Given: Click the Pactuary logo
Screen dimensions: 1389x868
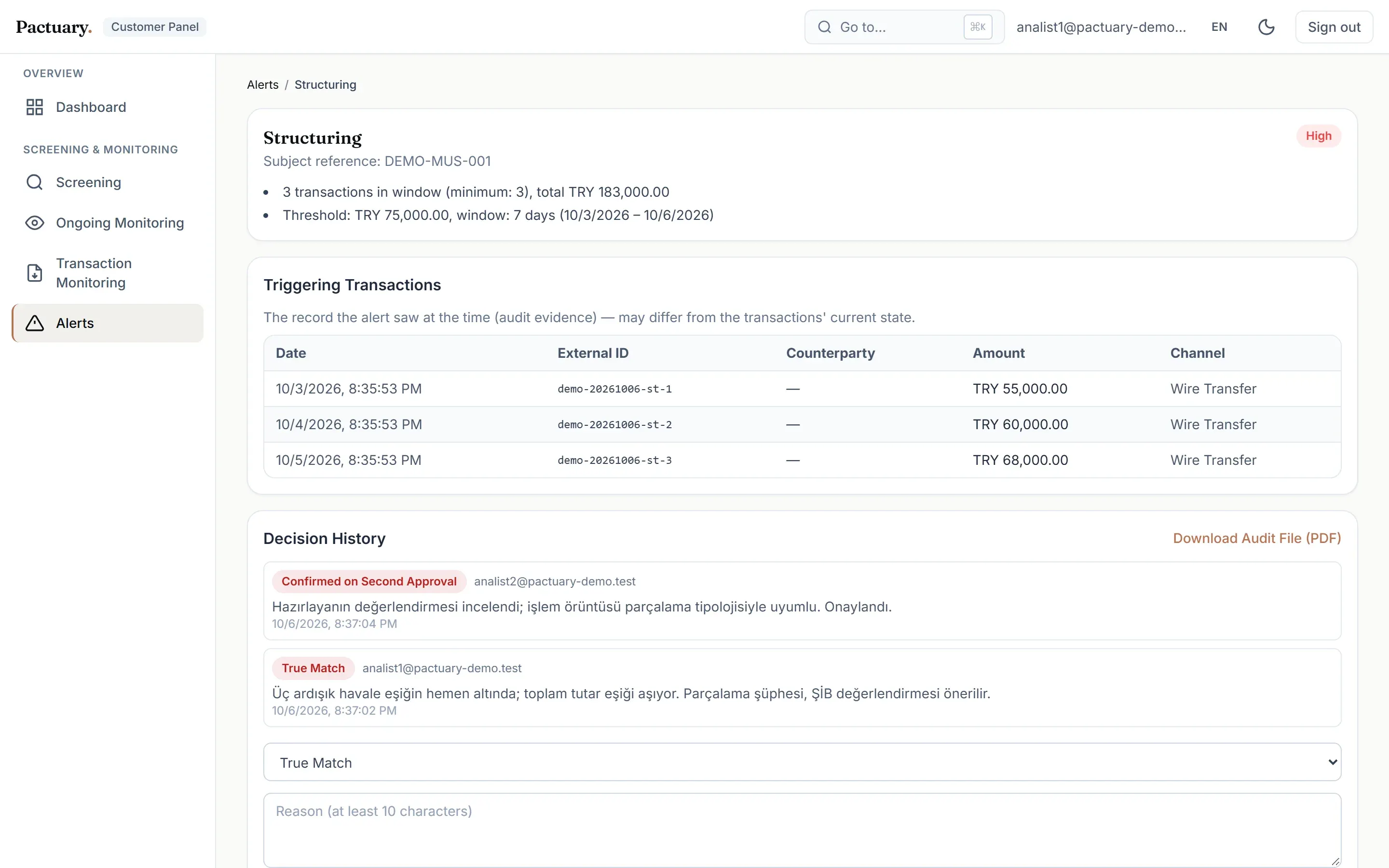Looking at the screenshot, I should (x=54, y=27).
